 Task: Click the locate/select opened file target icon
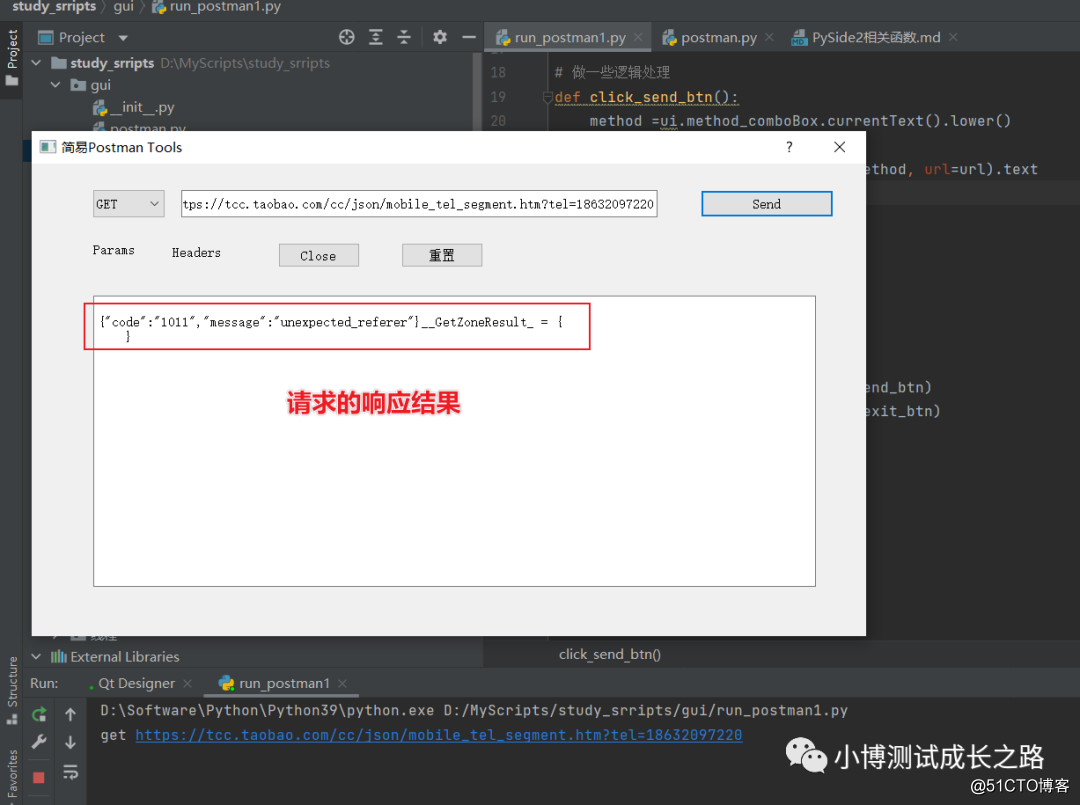tap(346, 37)
